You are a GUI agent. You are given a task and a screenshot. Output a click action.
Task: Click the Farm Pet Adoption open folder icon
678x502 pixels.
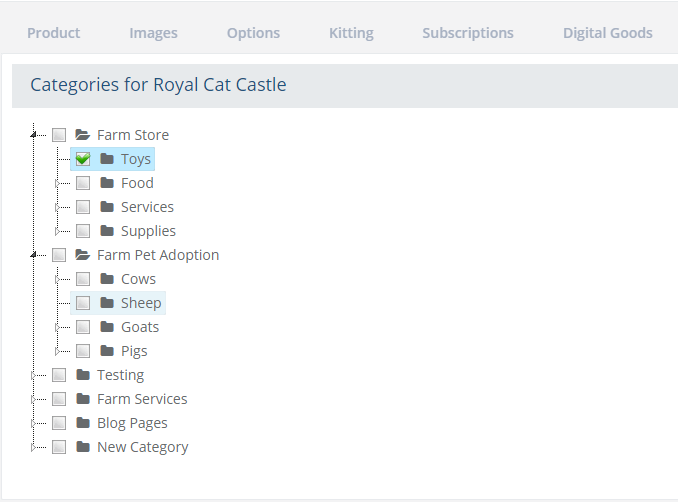83,255
